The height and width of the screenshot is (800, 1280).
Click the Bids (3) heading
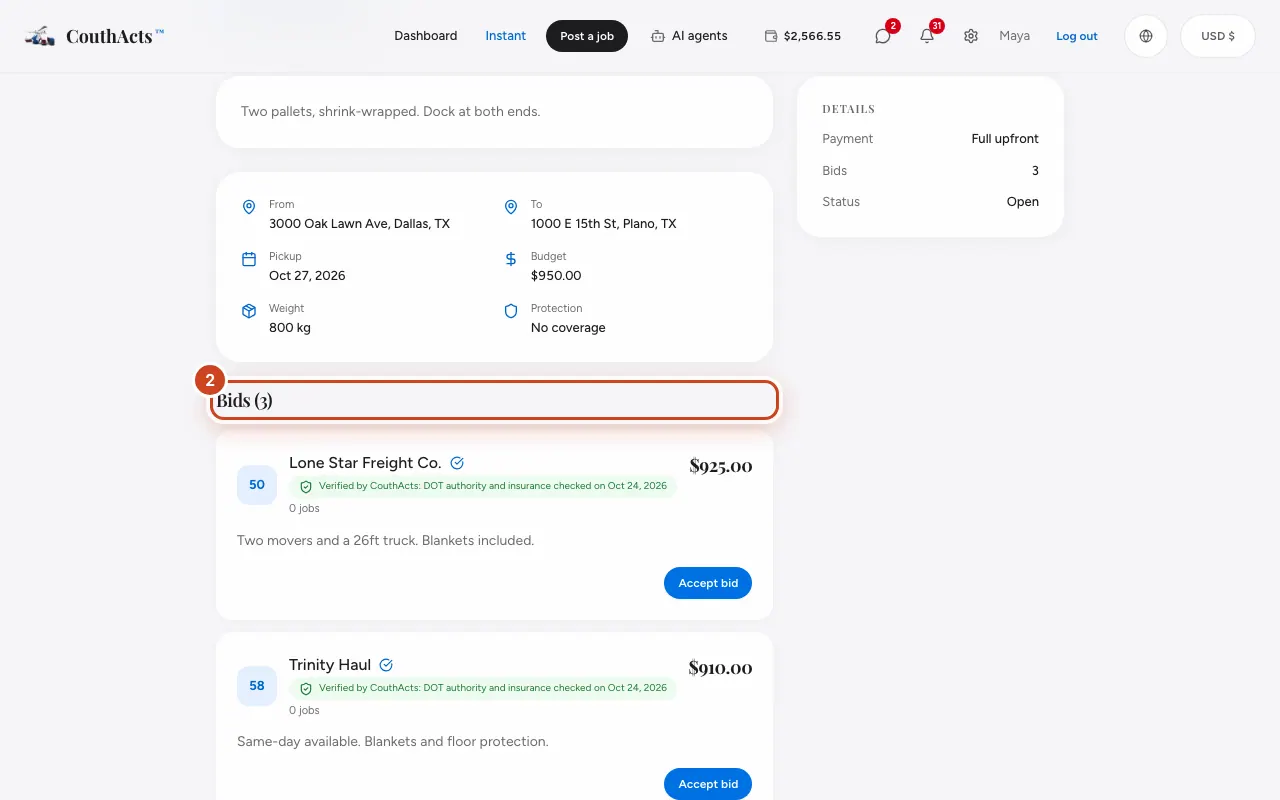coord(245,401)
